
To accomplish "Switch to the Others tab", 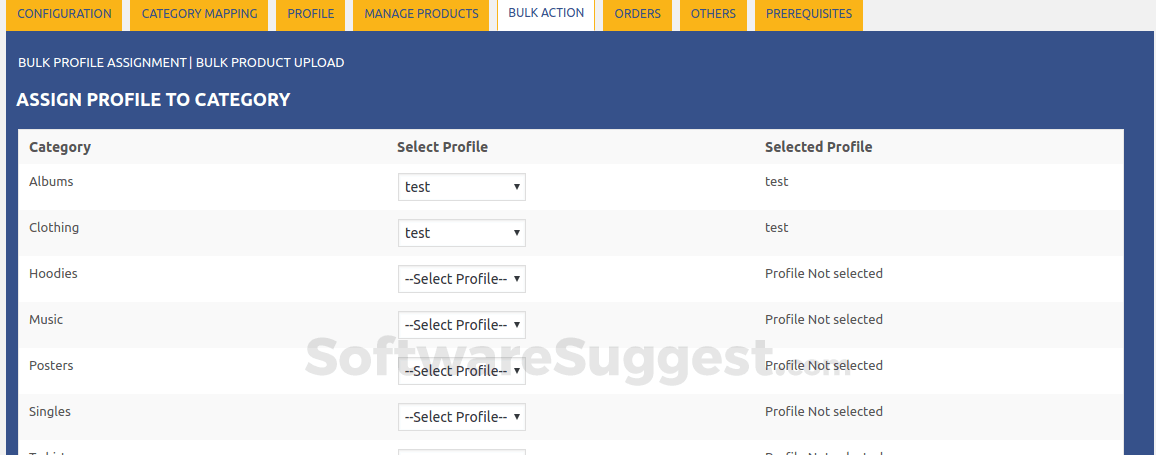I will tap(713, 14).
